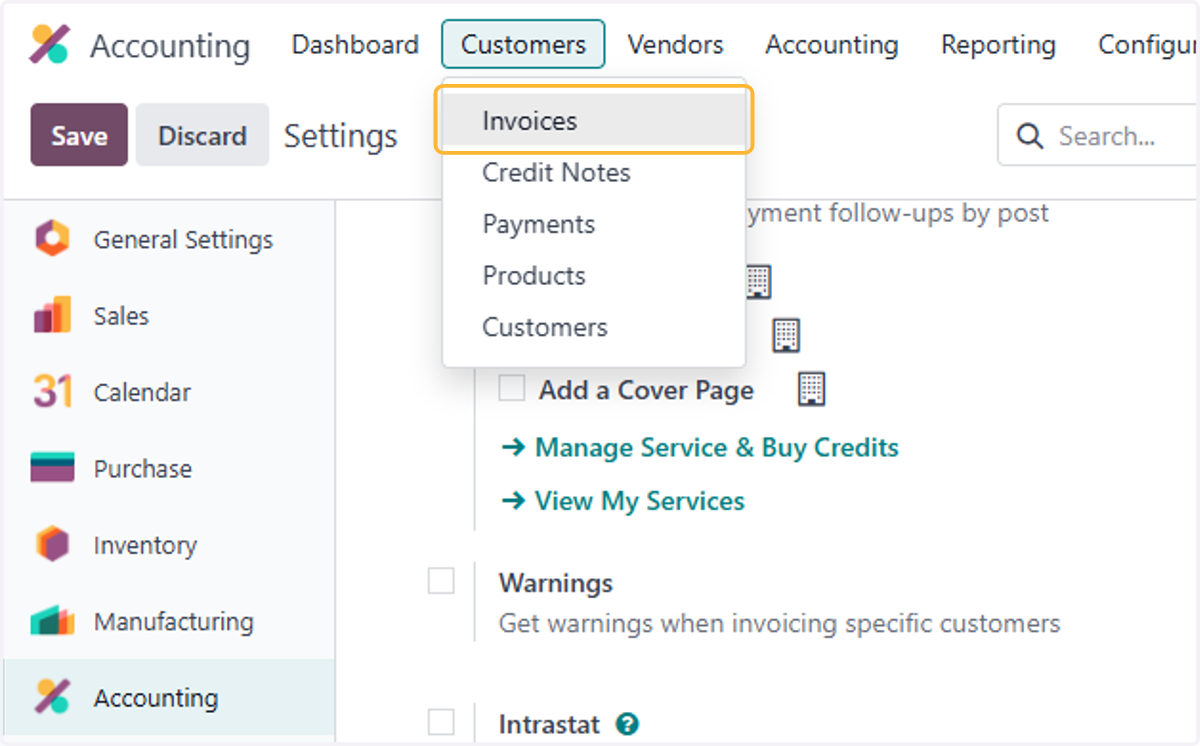Select the Sales app icon
The height and width of the screenshot is (746, 1200).
52,316
